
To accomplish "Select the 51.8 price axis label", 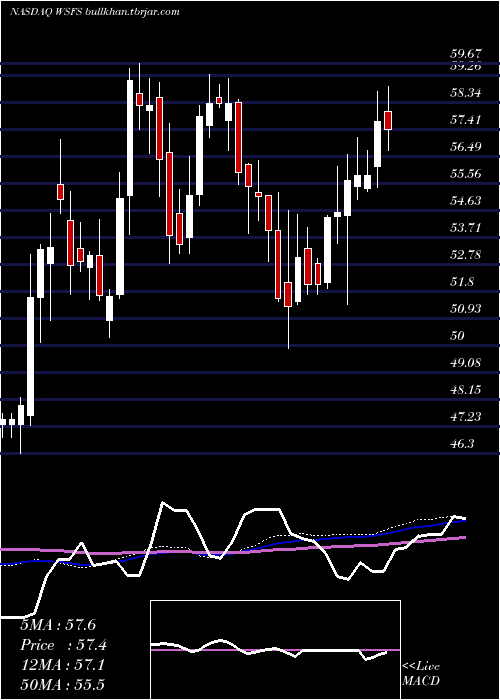I will (x=462, y=282).
